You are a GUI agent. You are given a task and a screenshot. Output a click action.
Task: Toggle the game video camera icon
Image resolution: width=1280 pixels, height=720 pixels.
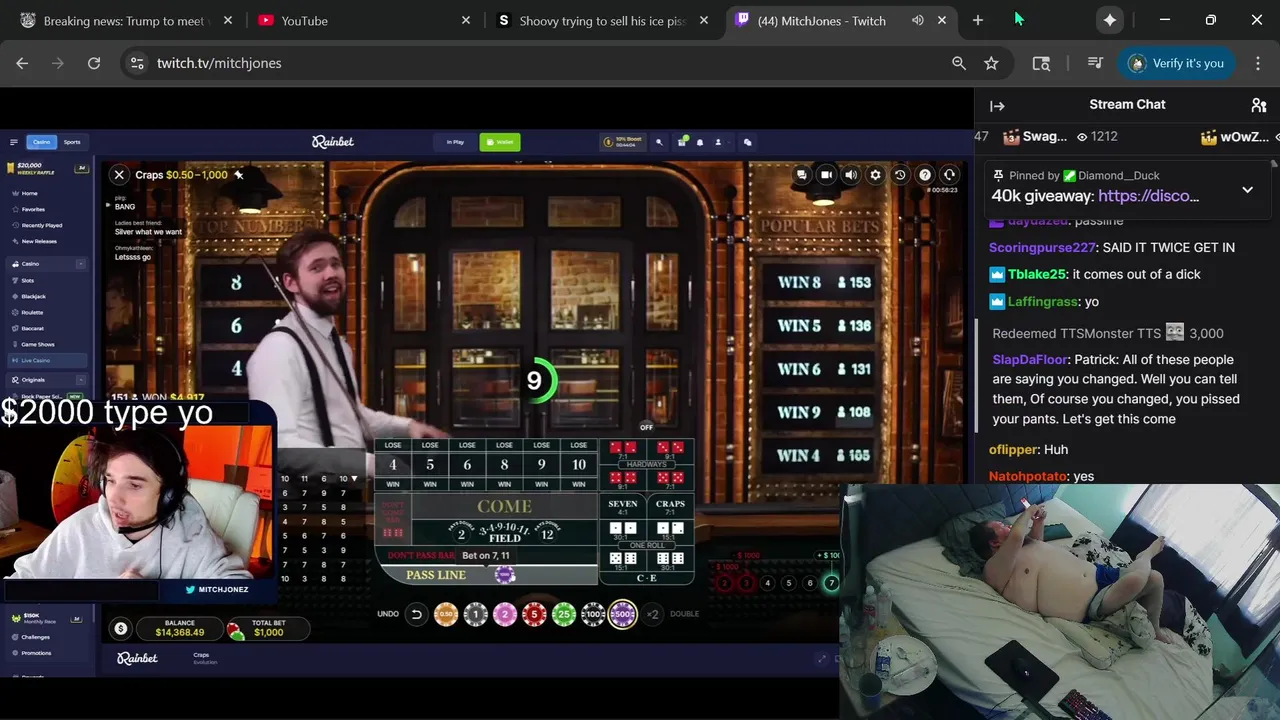[x=826, y=175]
